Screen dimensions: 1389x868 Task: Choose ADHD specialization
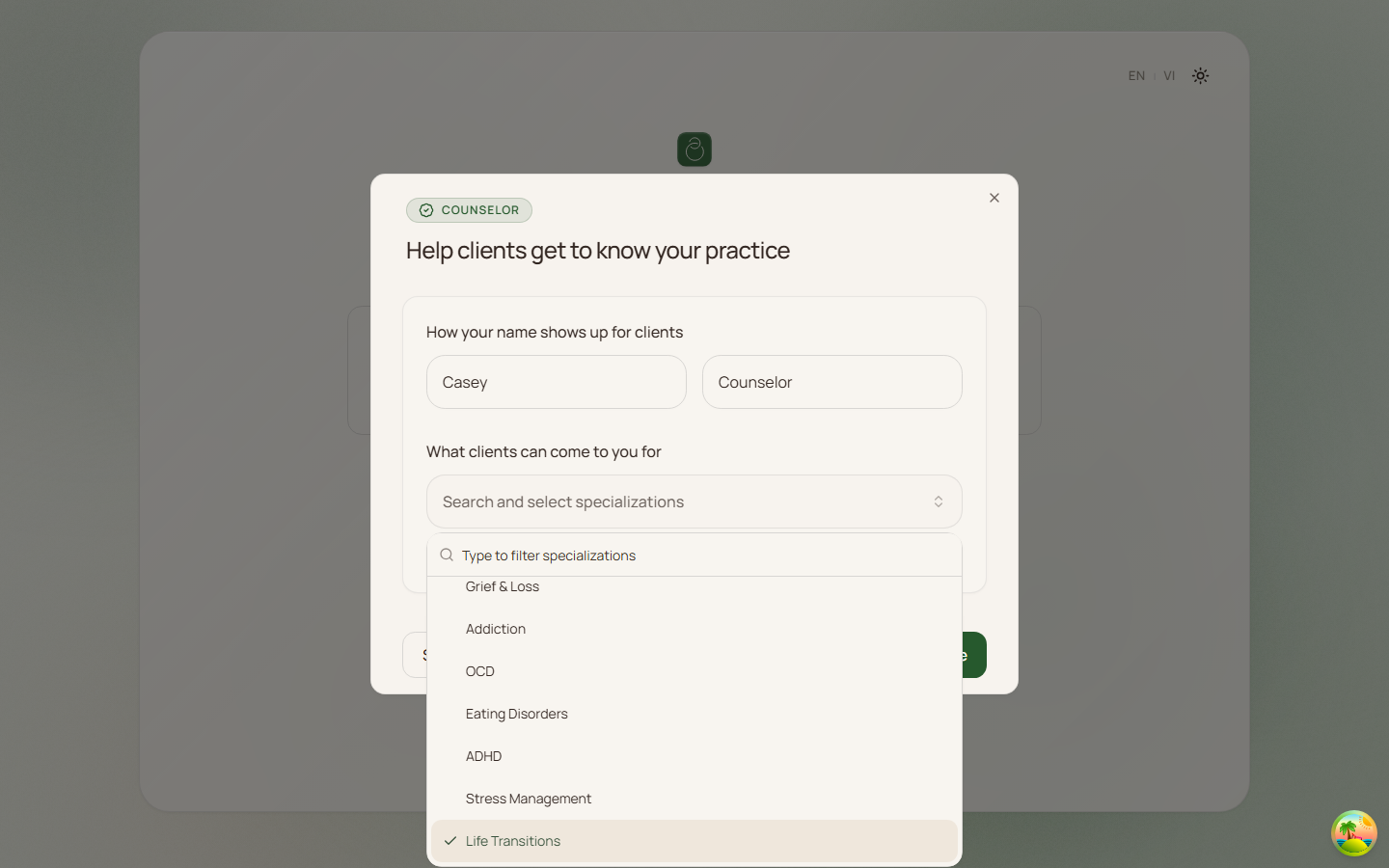(484, 756)
